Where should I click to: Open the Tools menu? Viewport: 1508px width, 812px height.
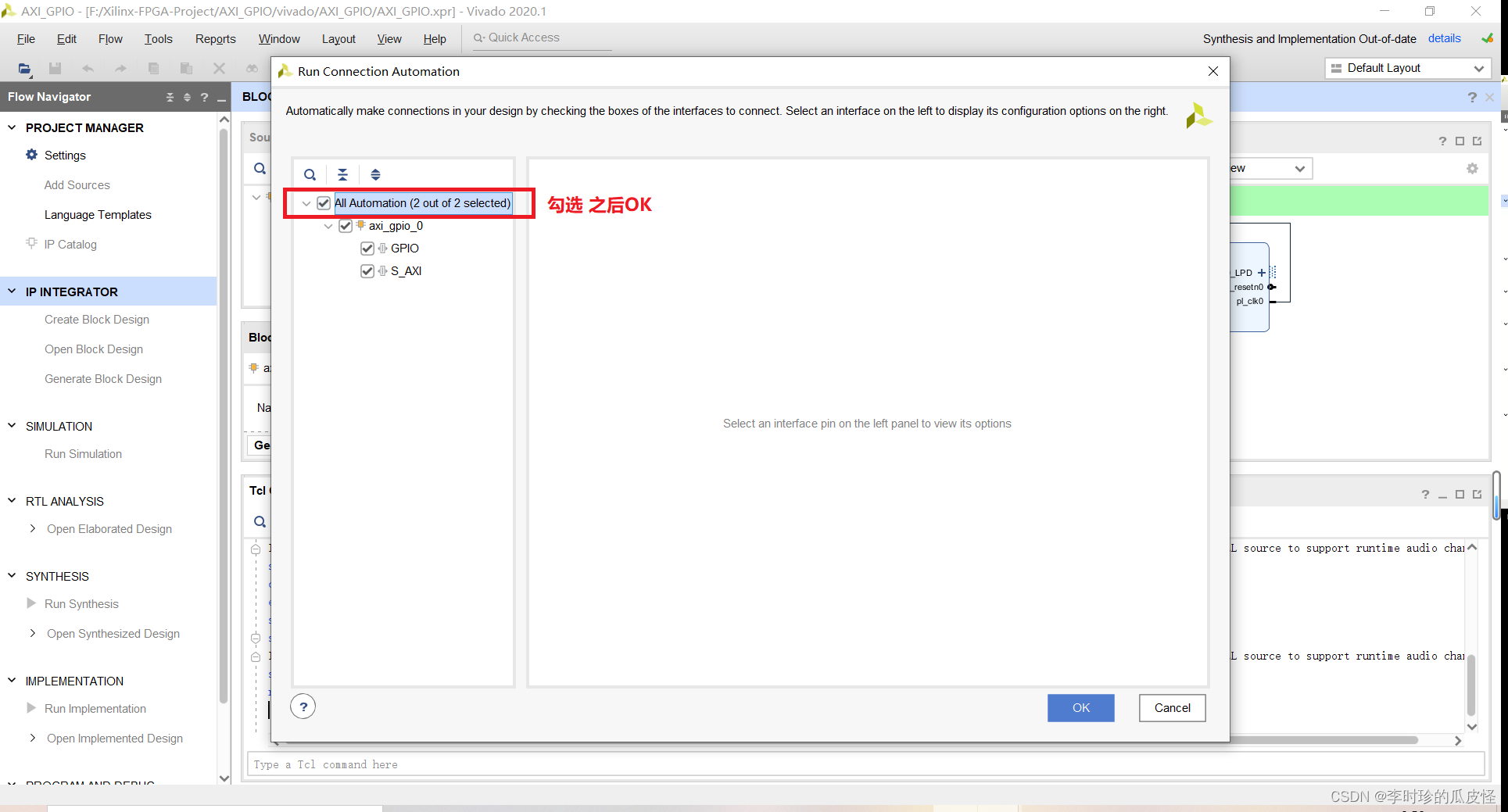(158, 39)
